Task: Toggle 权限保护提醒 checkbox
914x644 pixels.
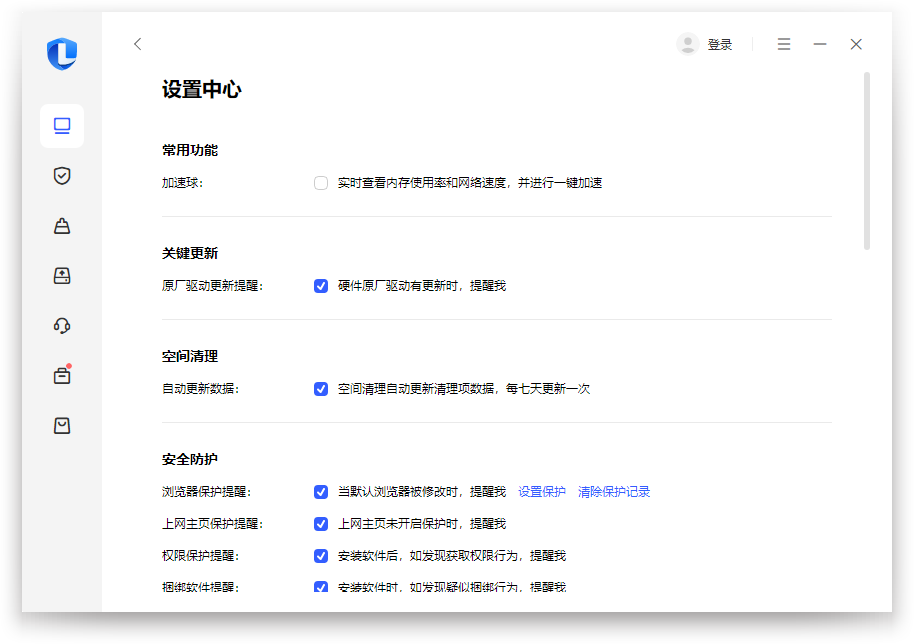Action: click(321, 556)
